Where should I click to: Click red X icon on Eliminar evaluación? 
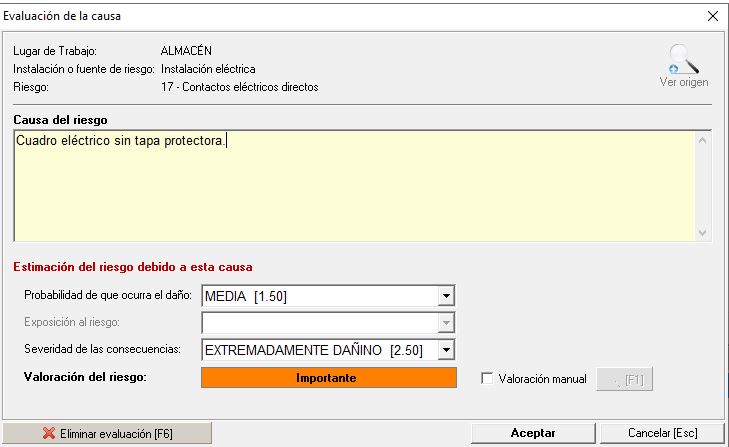48,433
